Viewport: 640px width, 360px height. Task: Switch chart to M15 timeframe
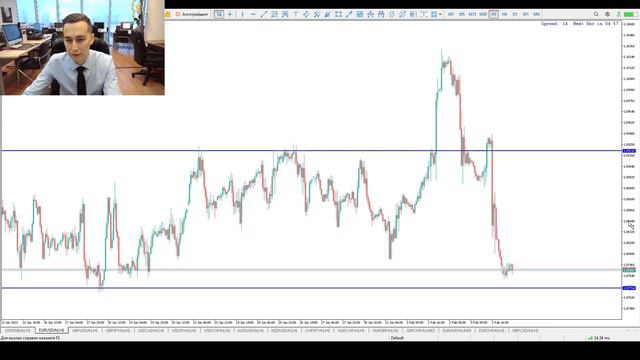[472, 14]
